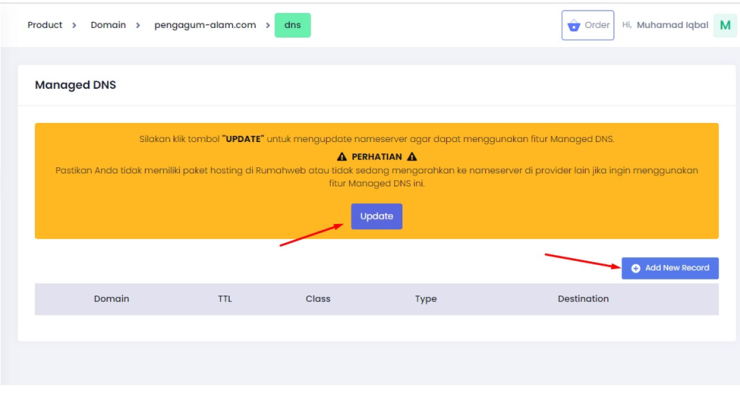Click the TTL column header
740x394 pixels.
click(x=225, y=299)
